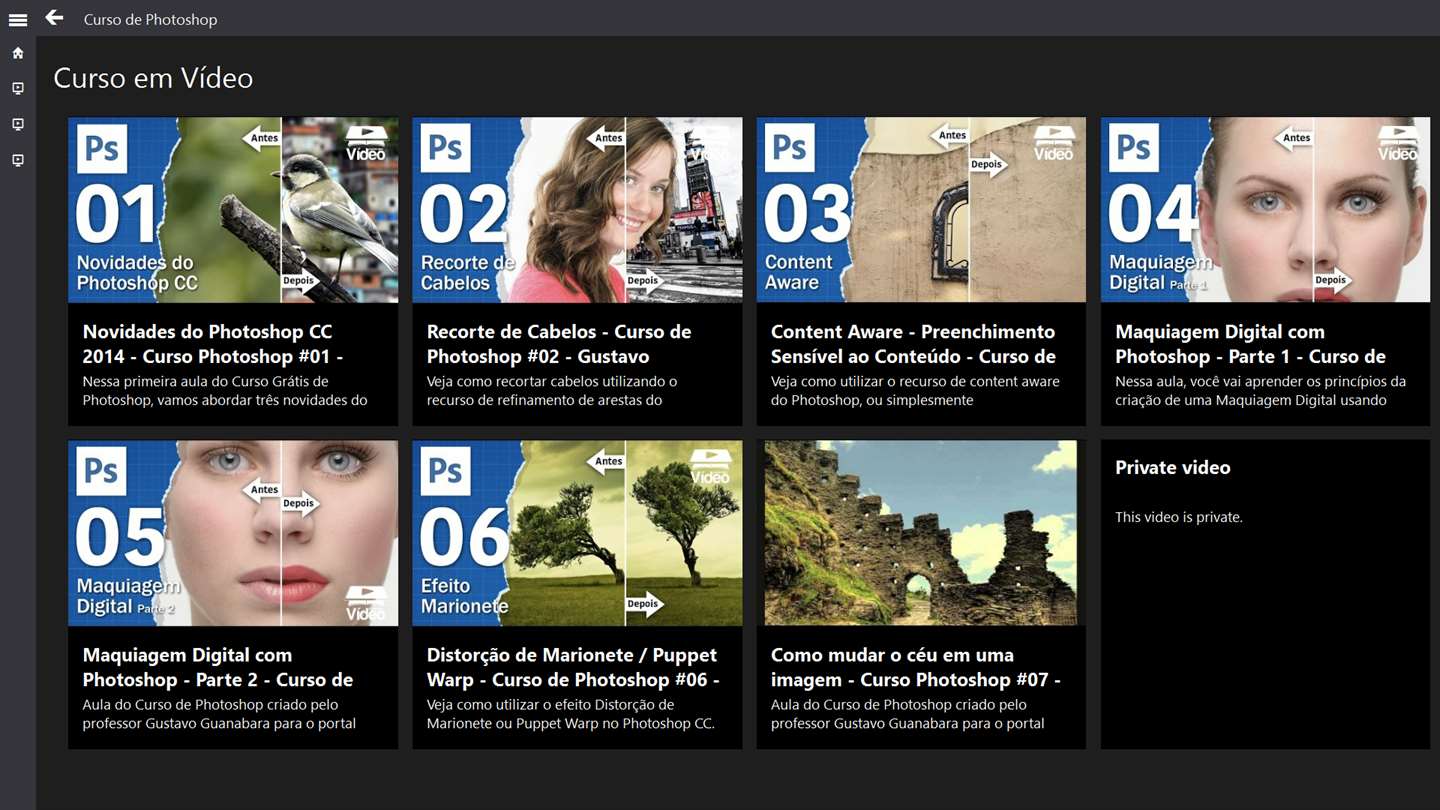Click description 'Nessa primeira aula do Curso Grátis'
The width and height of the screenshot is (1440, 810).
225,390
